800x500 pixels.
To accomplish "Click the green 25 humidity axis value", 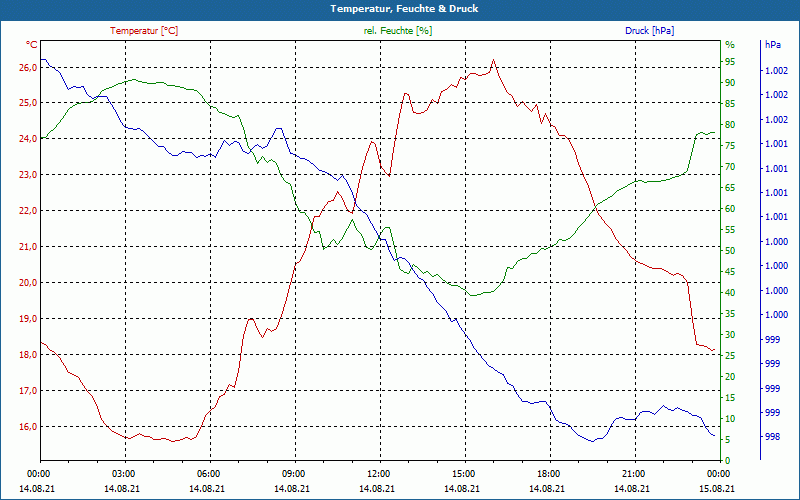I will point(730,356).
